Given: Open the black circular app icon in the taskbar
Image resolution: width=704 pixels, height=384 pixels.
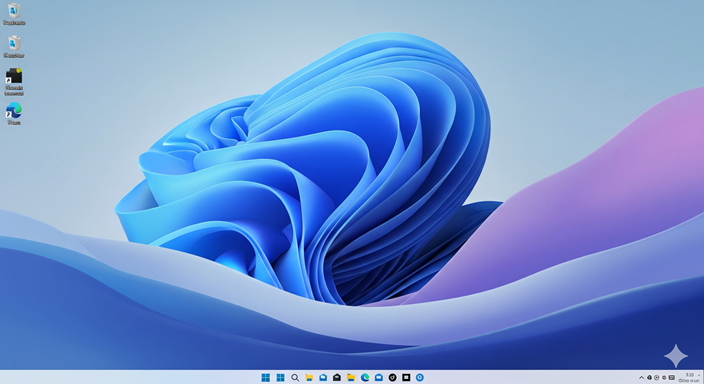Looking at the screenshot, I should pyautogui.click(x=392, y=377).
